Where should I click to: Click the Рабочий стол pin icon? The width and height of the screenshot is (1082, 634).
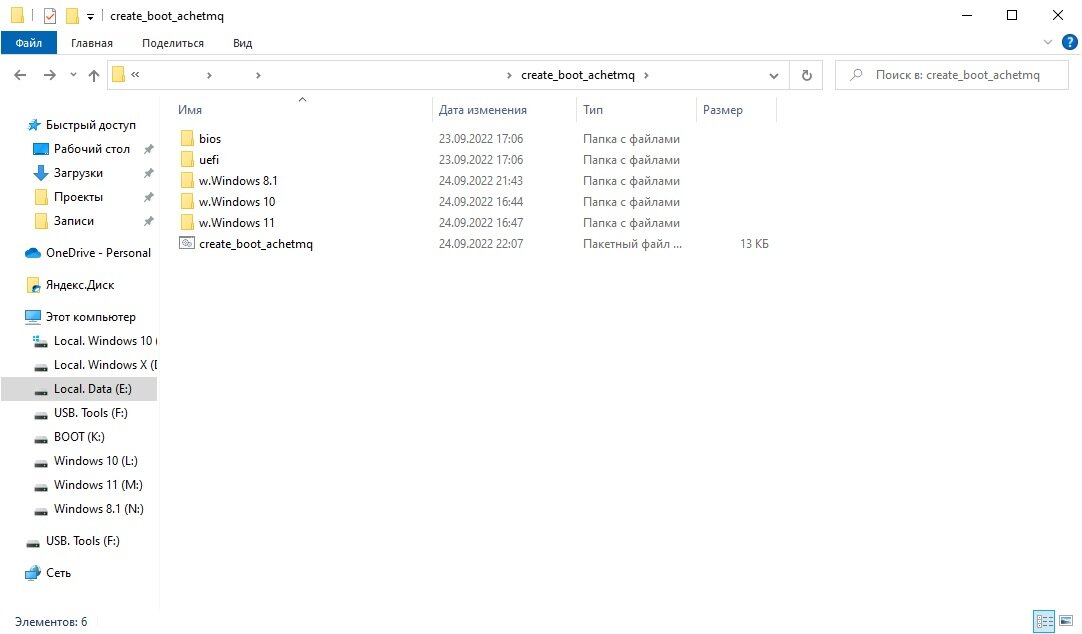tap(148, 149)
